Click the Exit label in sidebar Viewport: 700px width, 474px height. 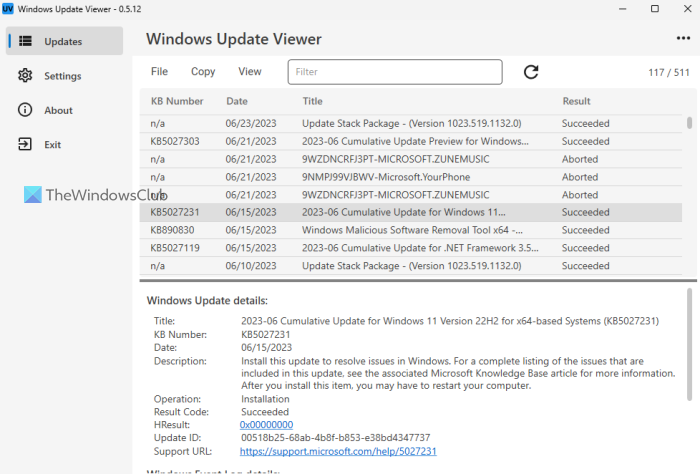pyautogui.click(x=53, y=145)
